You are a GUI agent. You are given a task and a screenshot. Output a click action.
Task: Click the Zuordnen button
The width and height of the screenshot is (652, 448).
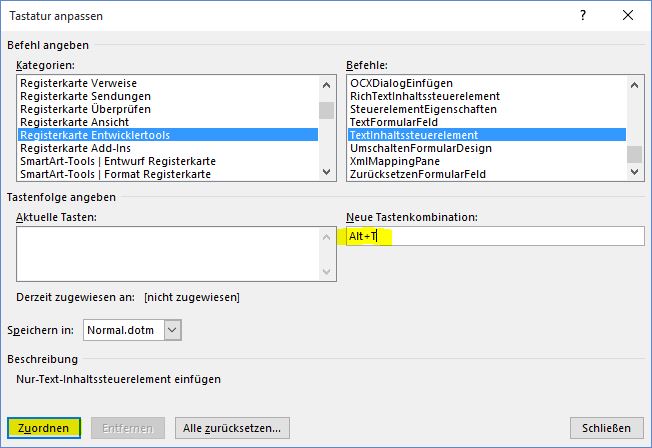point(43,428)
